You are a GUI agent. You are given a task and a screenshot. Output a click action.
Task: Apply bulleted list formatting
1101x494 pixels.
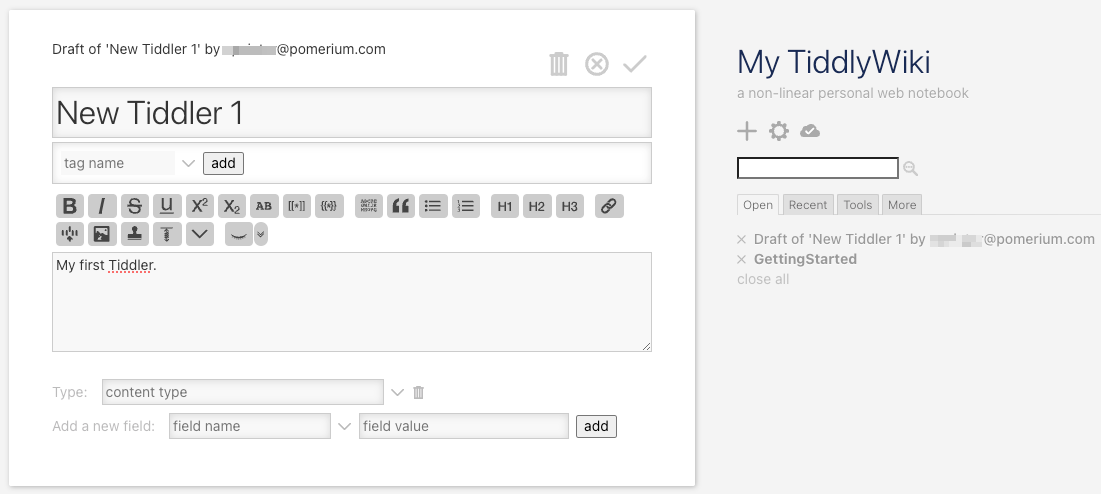(x=433, y=206)
